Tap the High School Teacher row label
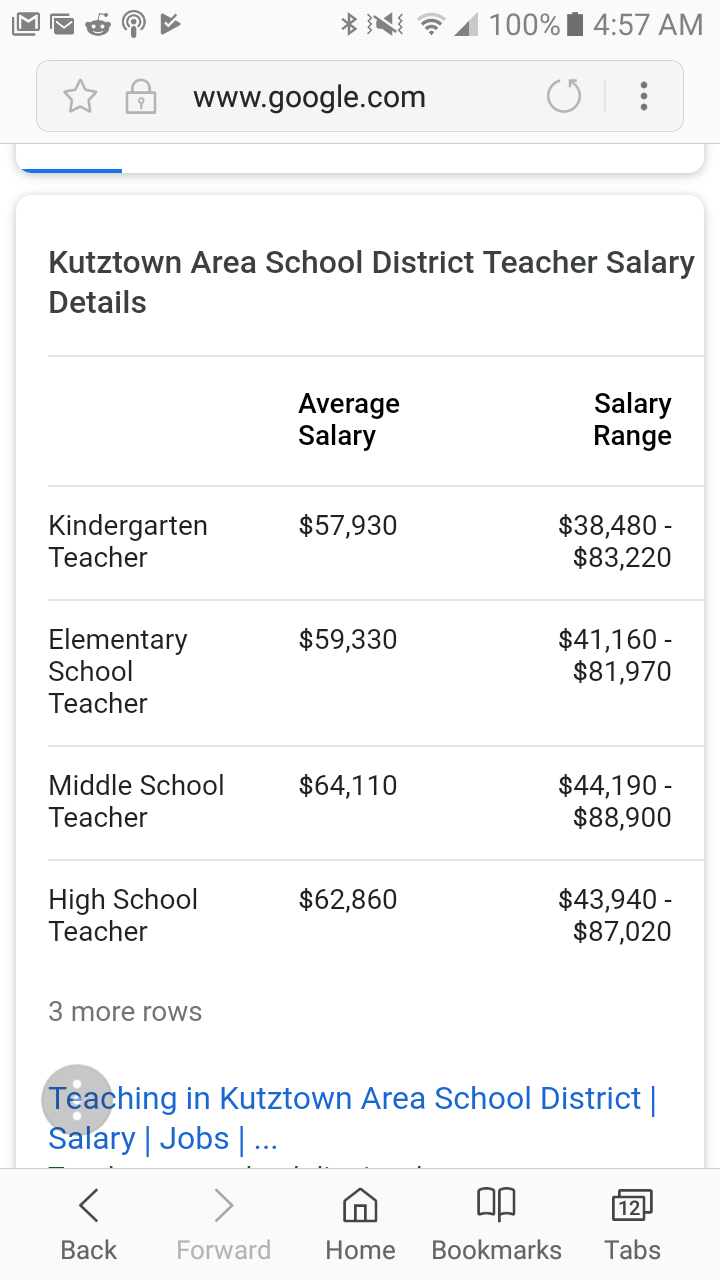The image size is (720, 1280). (123, 915)
